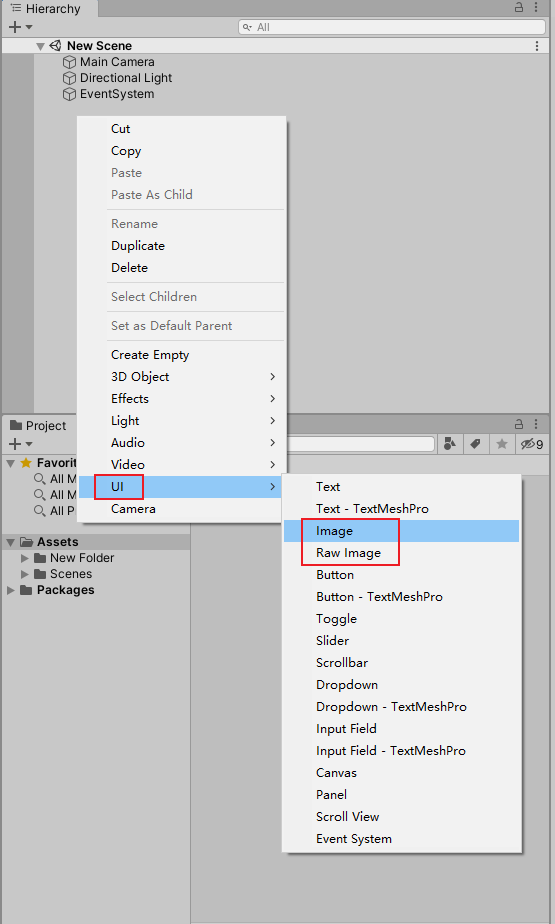This screenshot has width=555, height=924.
Task: Toggle hidden packages visibility eye icon
Action: click(x=532, y=444)
